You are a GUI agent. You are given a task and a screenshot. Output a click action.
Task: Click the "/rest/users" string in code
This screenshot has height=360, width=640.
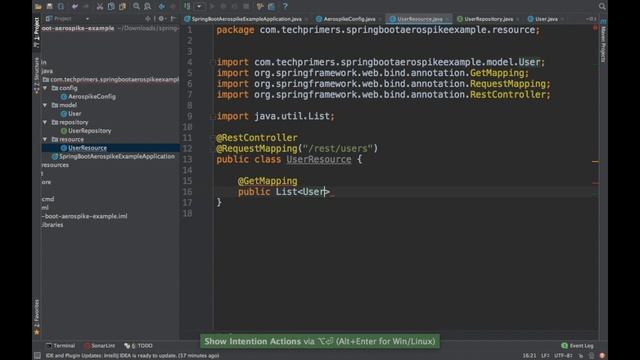338,149
